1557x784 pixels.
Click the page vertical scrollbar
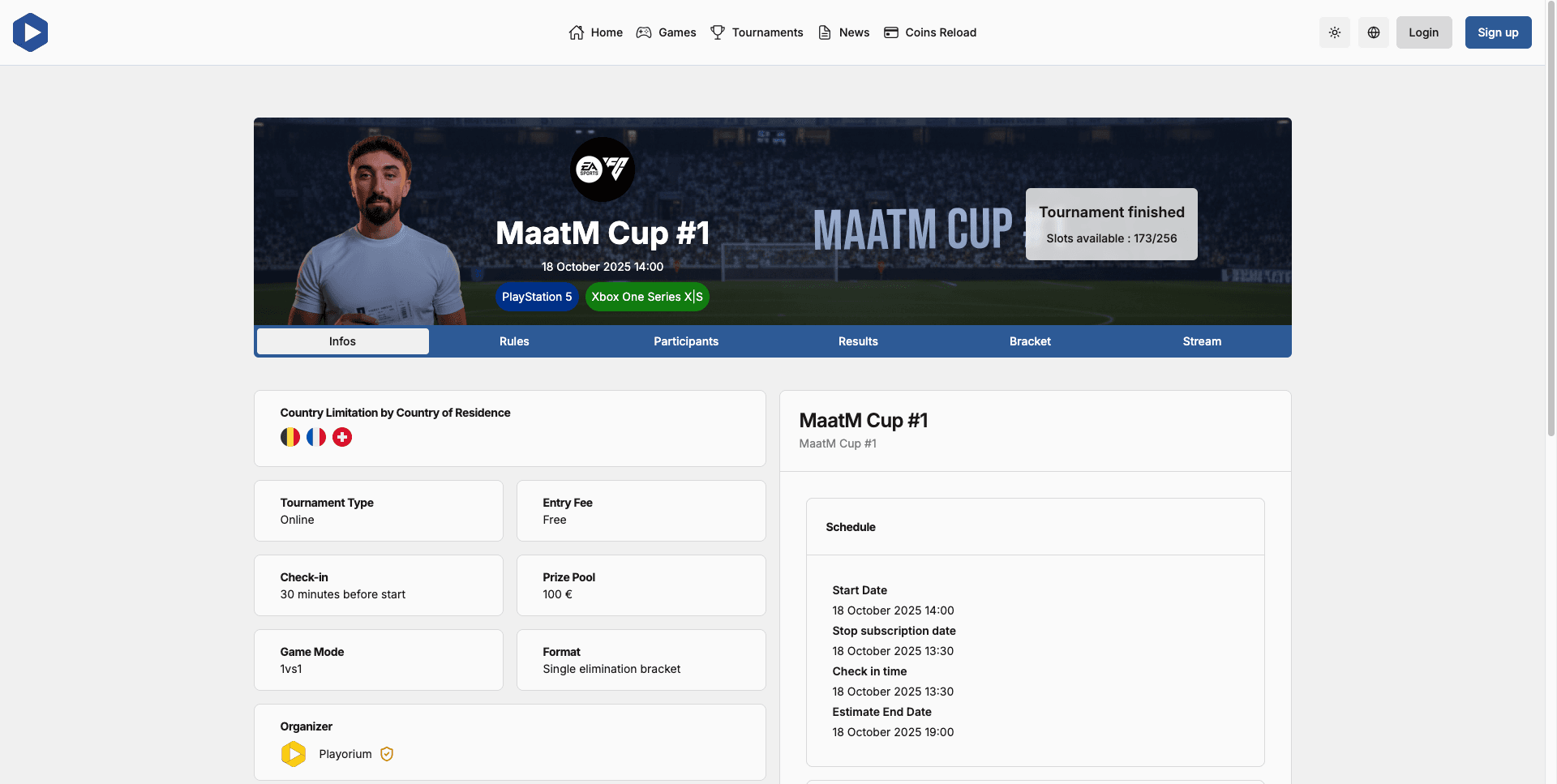point(1551,219)
